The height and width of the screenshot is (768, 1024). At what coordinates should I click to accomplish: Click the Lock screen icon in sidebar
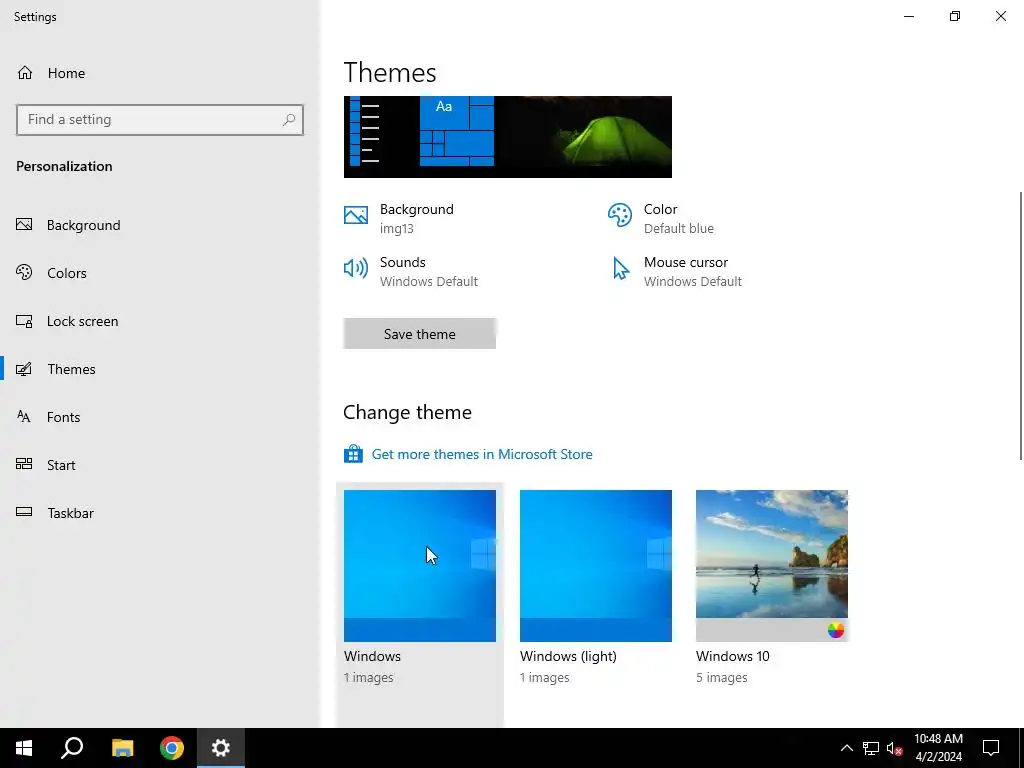coord(24,321)
